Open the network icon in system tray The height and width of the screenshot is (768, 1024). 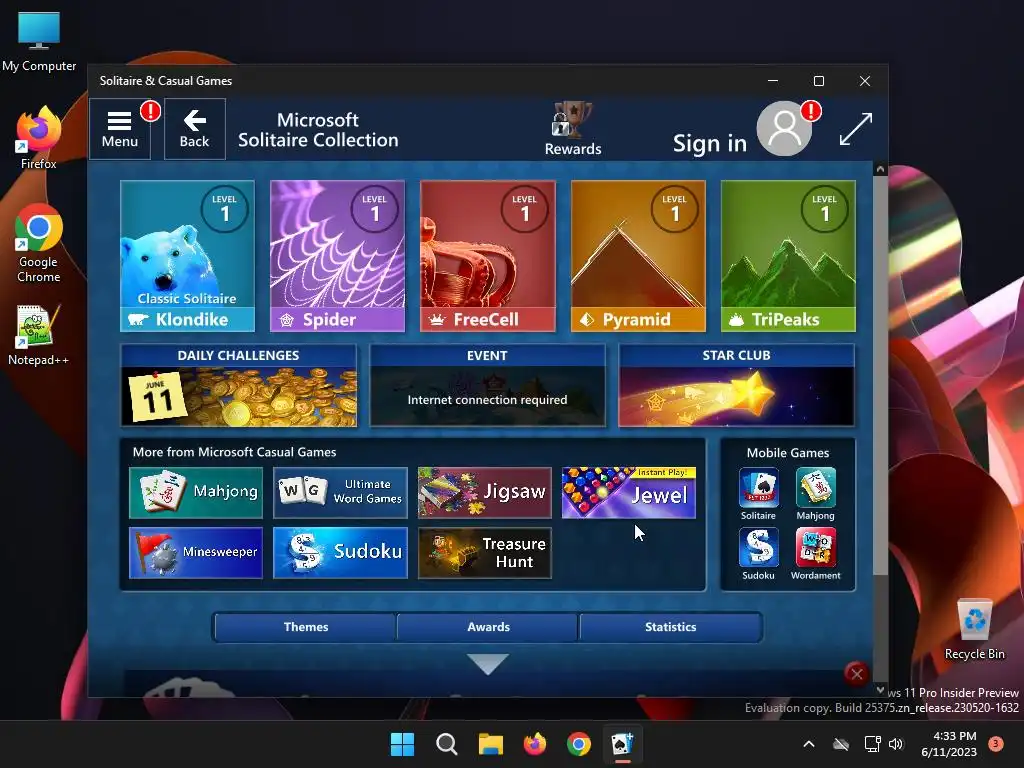click(x=872, y=744)
